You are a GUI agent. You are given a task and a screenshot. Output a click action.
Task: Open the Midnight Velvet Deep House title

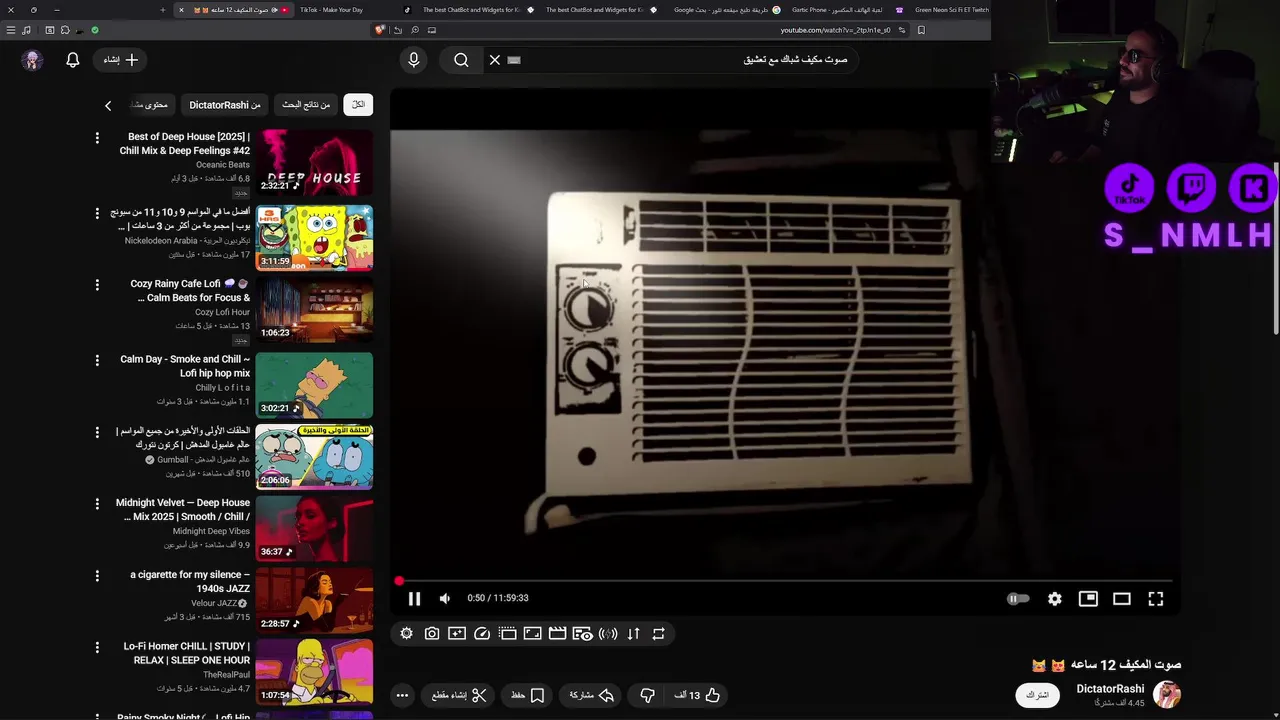[x=183, y=510]
